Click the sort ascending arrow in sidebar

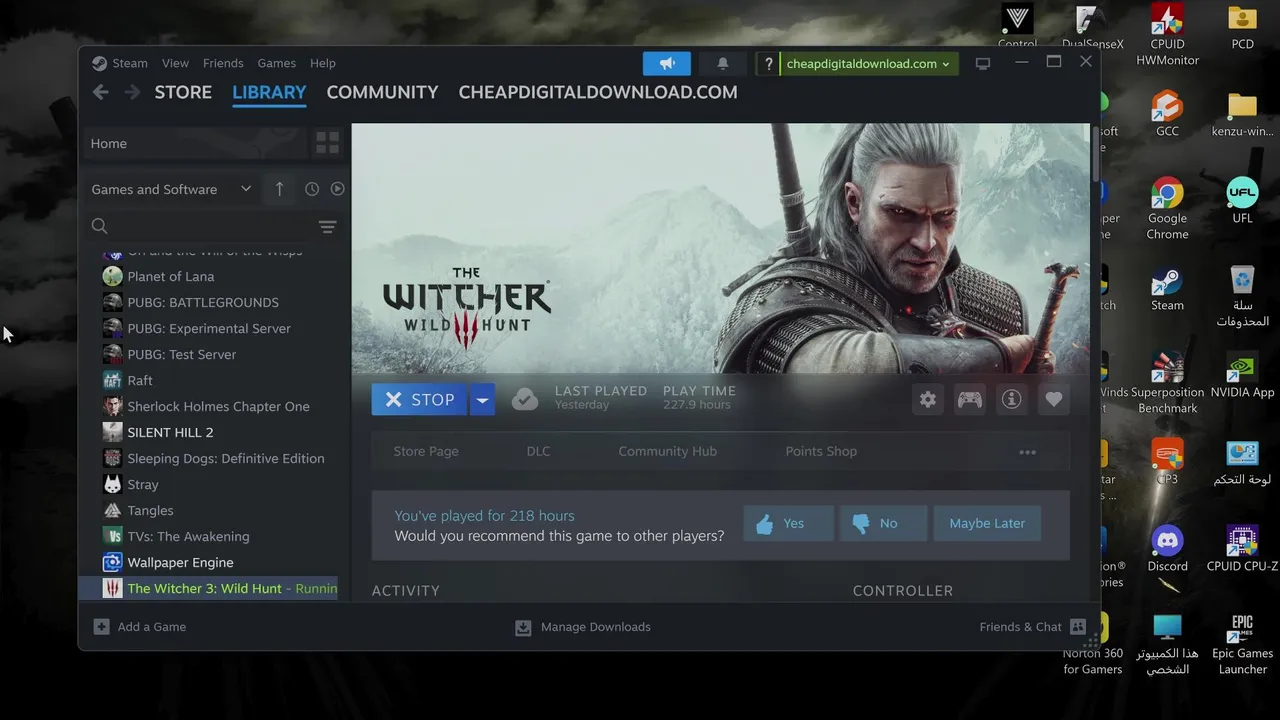pyautogui.click(x=279, y=189)
